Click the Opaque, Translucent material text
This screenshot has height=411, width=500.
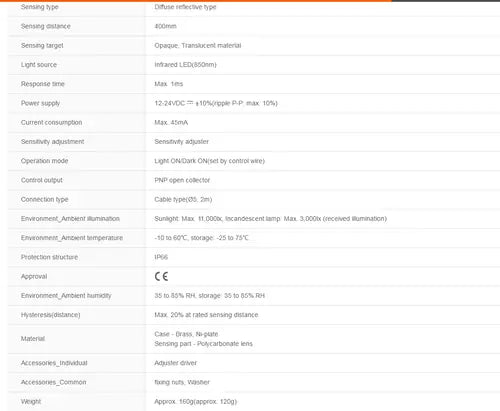(198, 45)
